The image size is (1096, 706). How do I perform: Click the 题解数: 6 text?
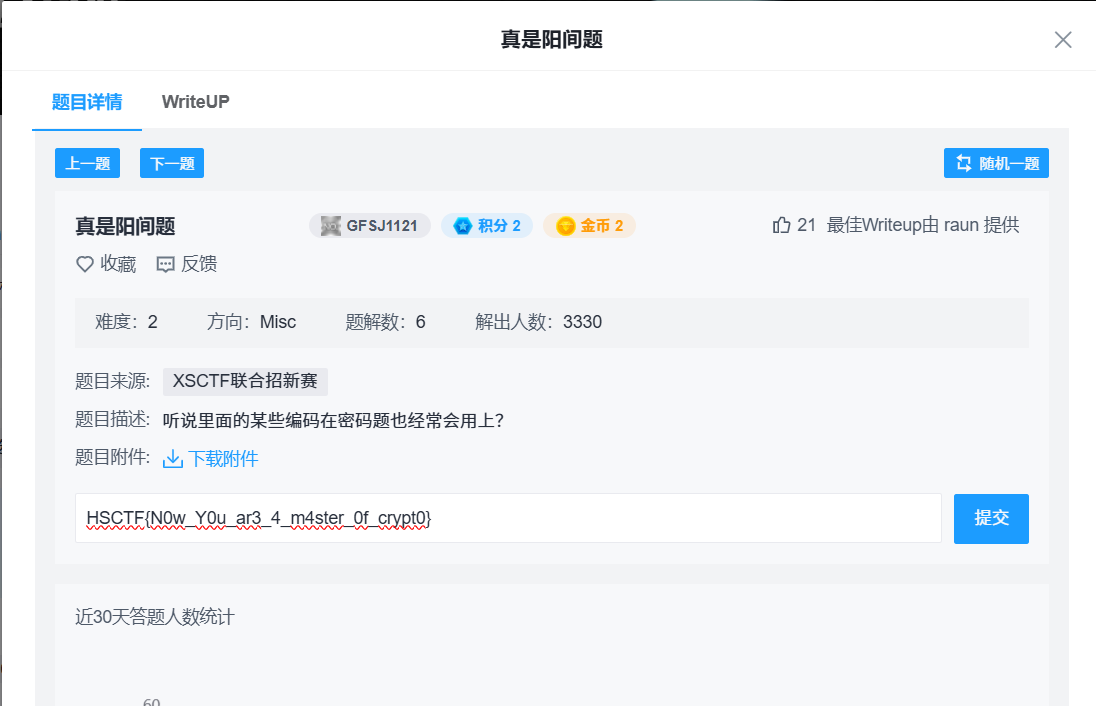tap(385, 322)
